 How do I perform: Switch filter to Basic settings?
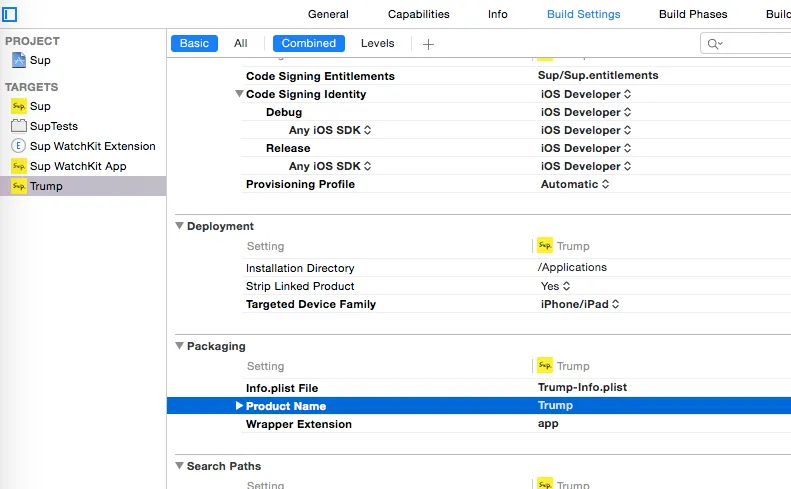pyautogui.click(x=194, y=43)
